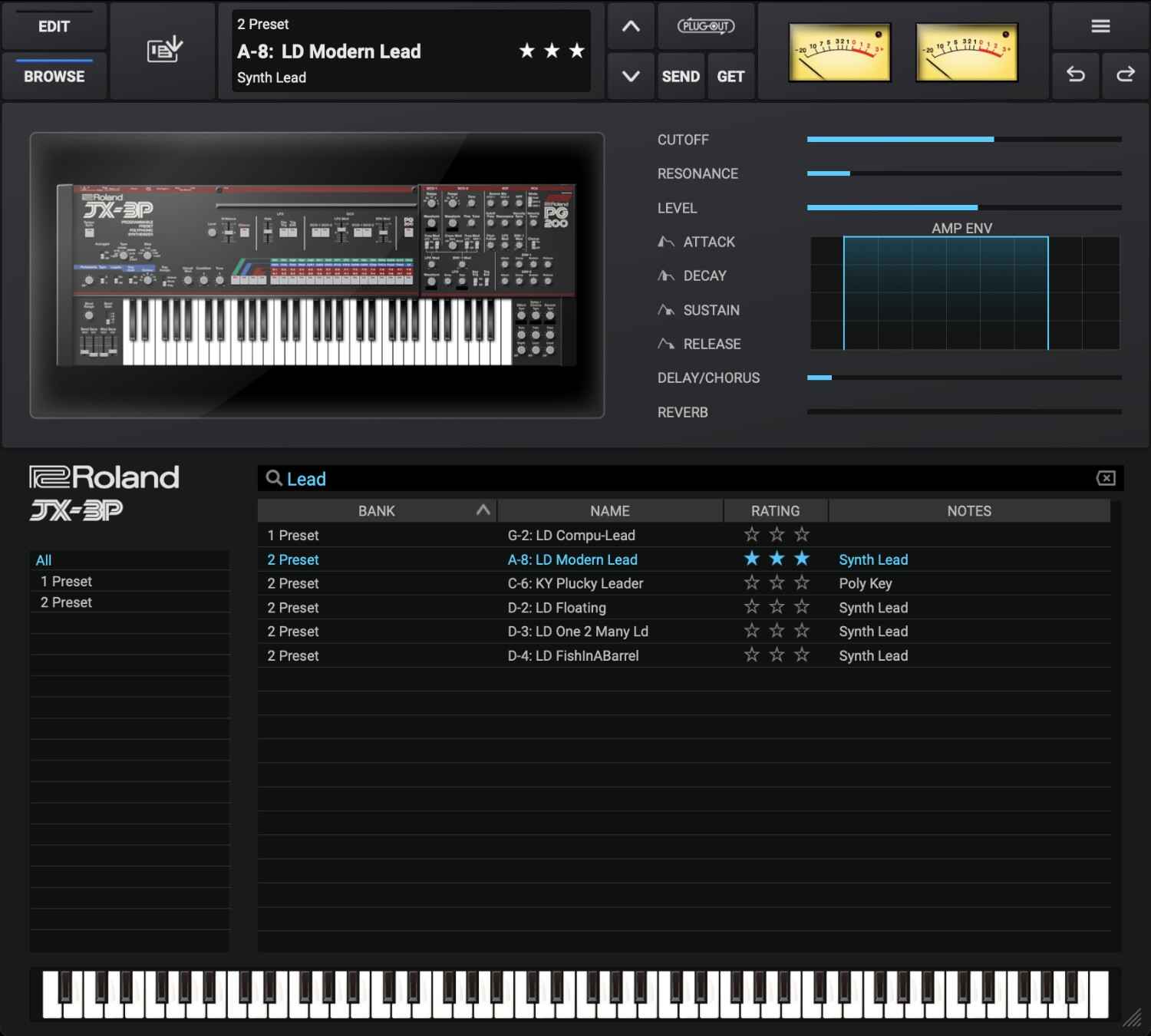Click the AMP ENV envelope graph

(965, 293)
